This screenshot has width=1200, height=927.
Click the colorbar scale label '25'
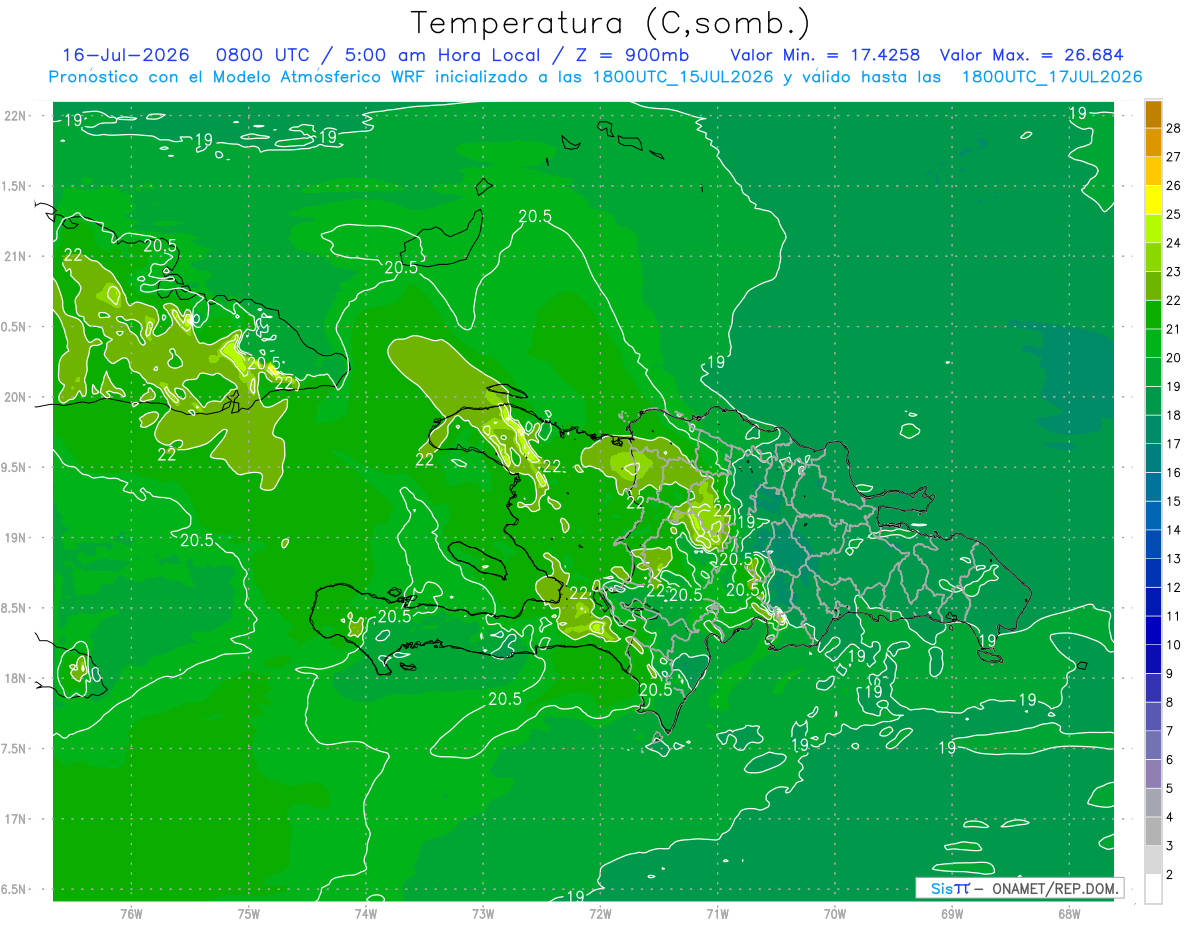tap(1174, 214)
